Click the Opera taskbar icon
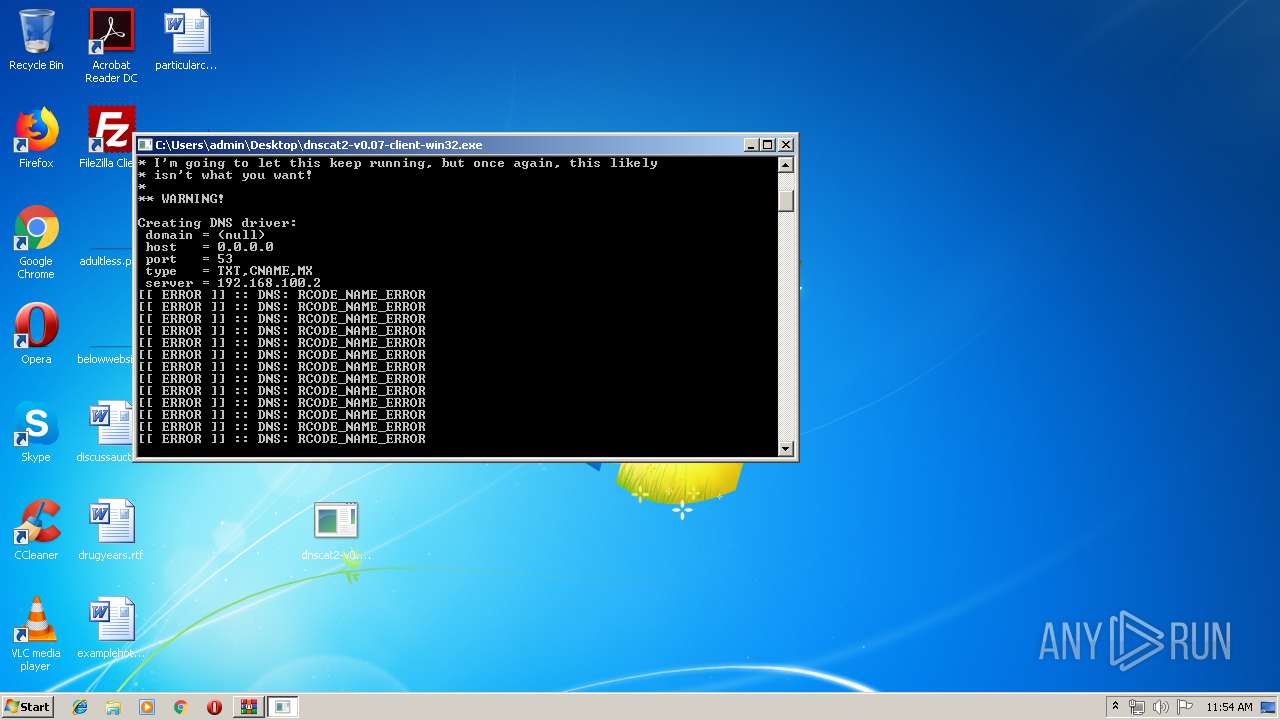The width and height of the screenshot is (1280, 720). (x=214, y=707)
